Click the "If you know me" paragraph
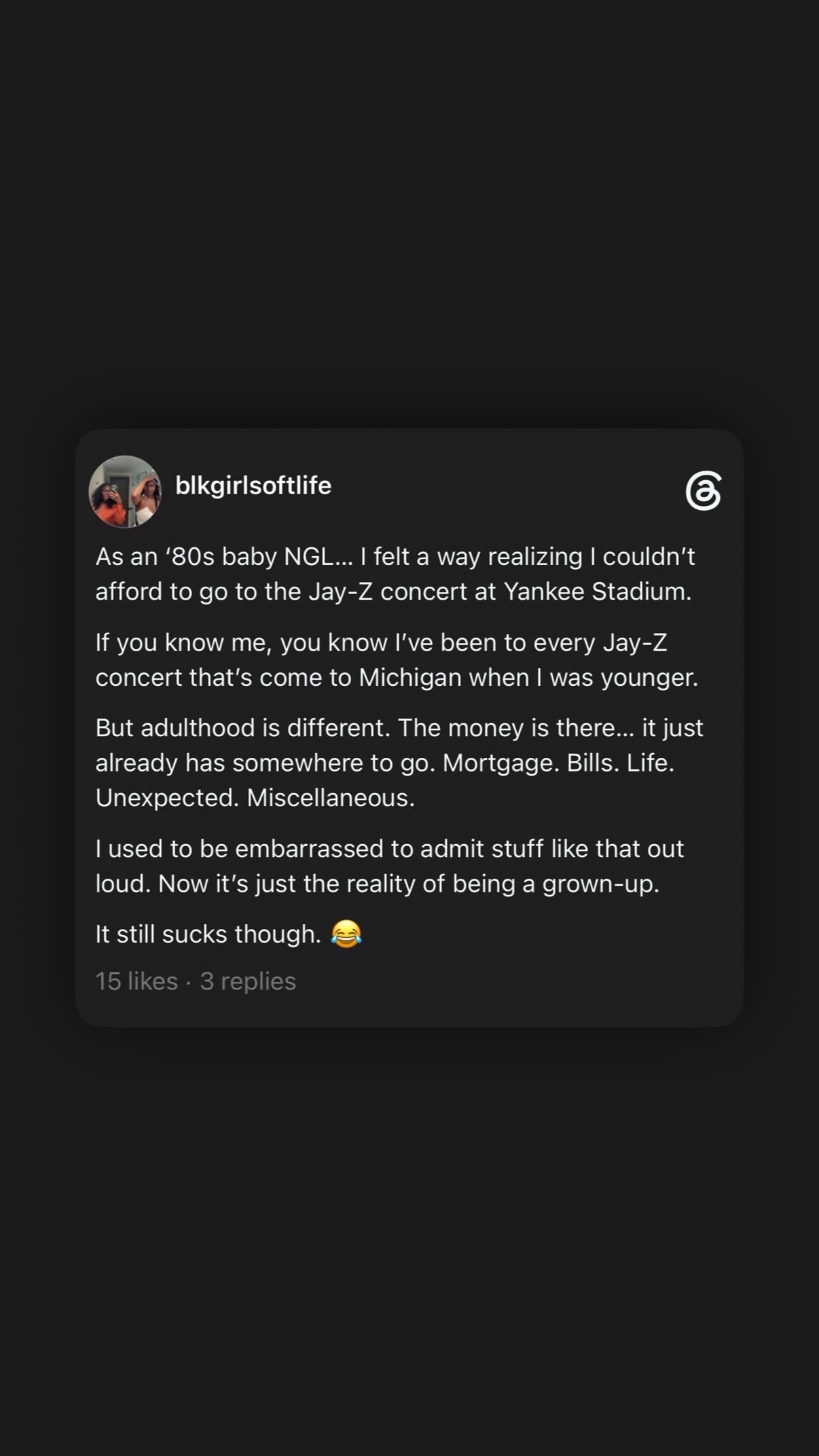This screenshot has height=1456, width=819. [397, 659]
